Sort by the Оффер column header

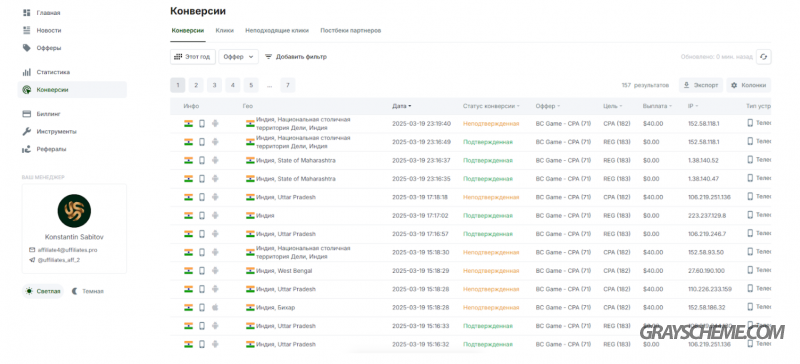coord(547,106)
